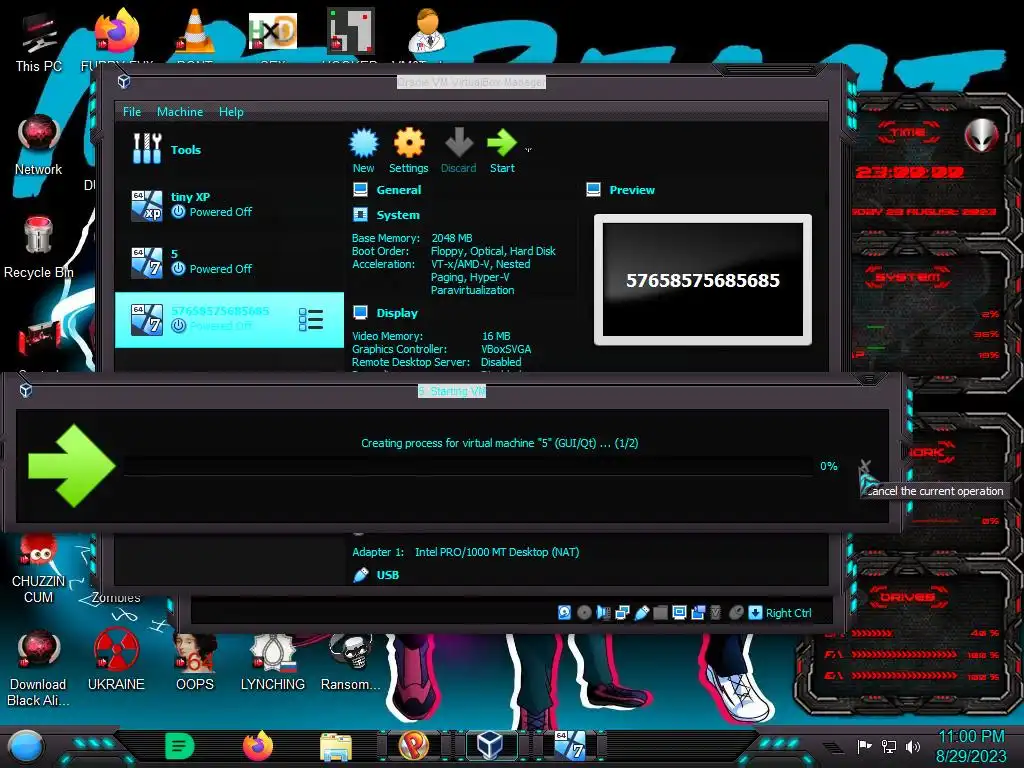1024x768 pixels.
Task: Open the Network desktop icon
Action: pos(39,145)
